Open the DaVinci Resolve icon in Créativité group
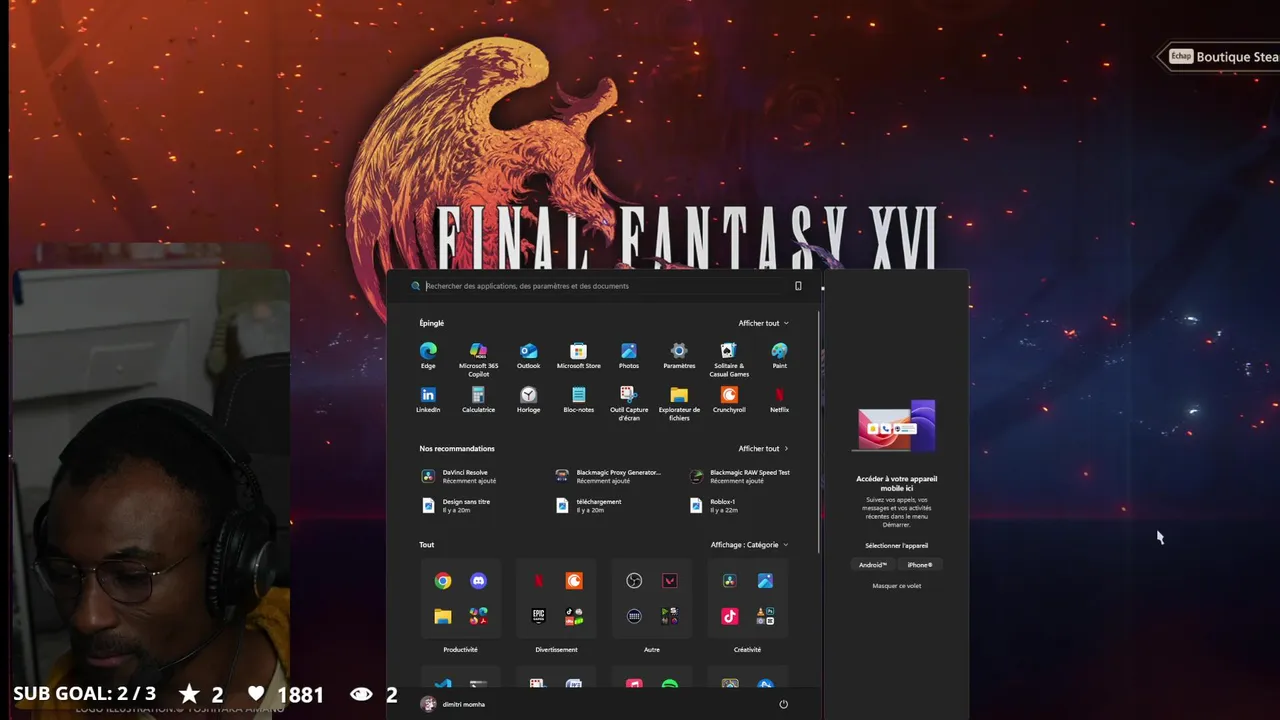 click(730, 581)
